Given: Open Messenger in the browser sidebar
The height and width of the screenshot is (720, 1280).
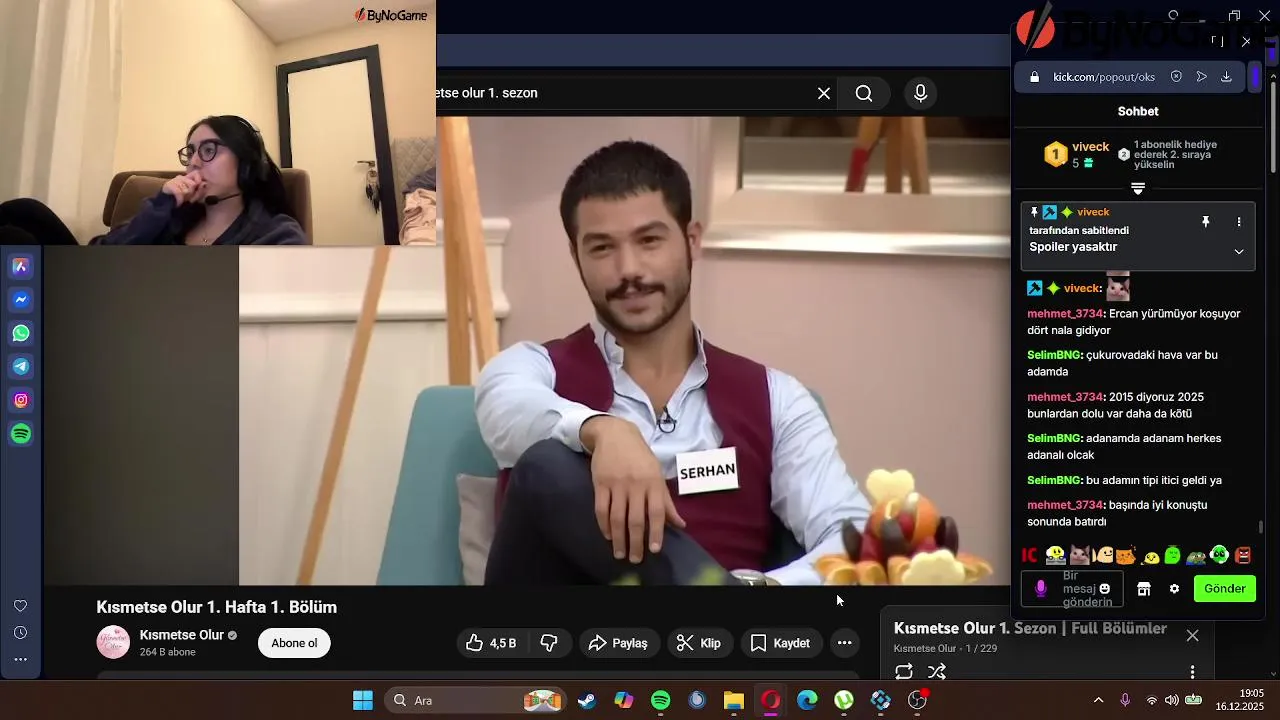Looking at the screenshot, I should coord(21,300).
